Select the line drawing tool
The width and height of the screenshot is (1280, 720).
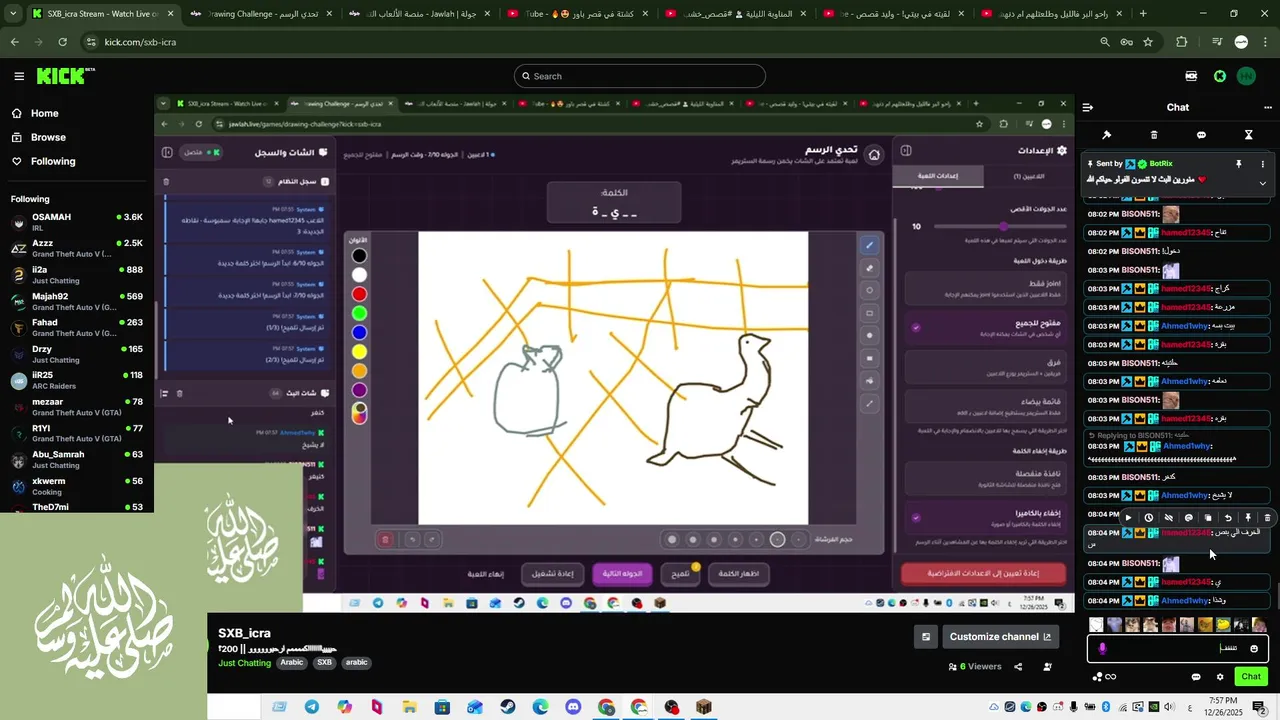point(869,404)
